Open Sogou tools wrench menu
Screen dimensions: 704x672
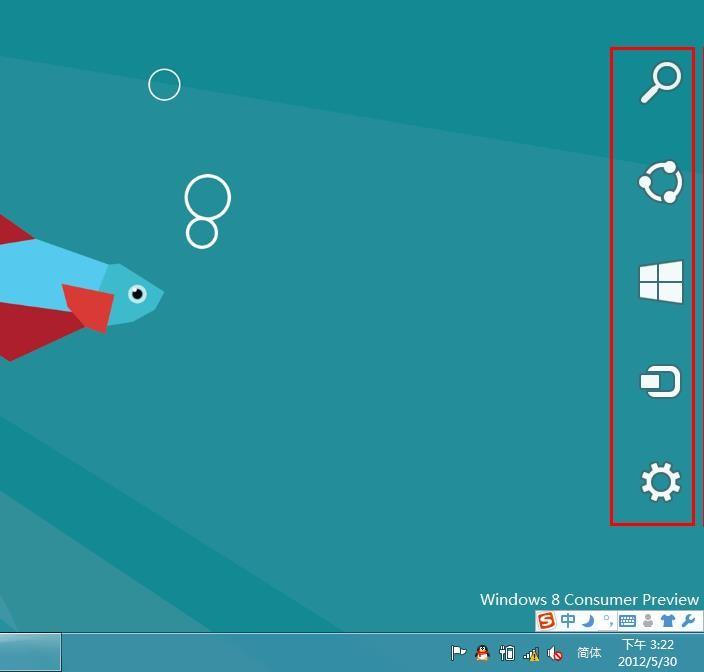tap(688, 621)
